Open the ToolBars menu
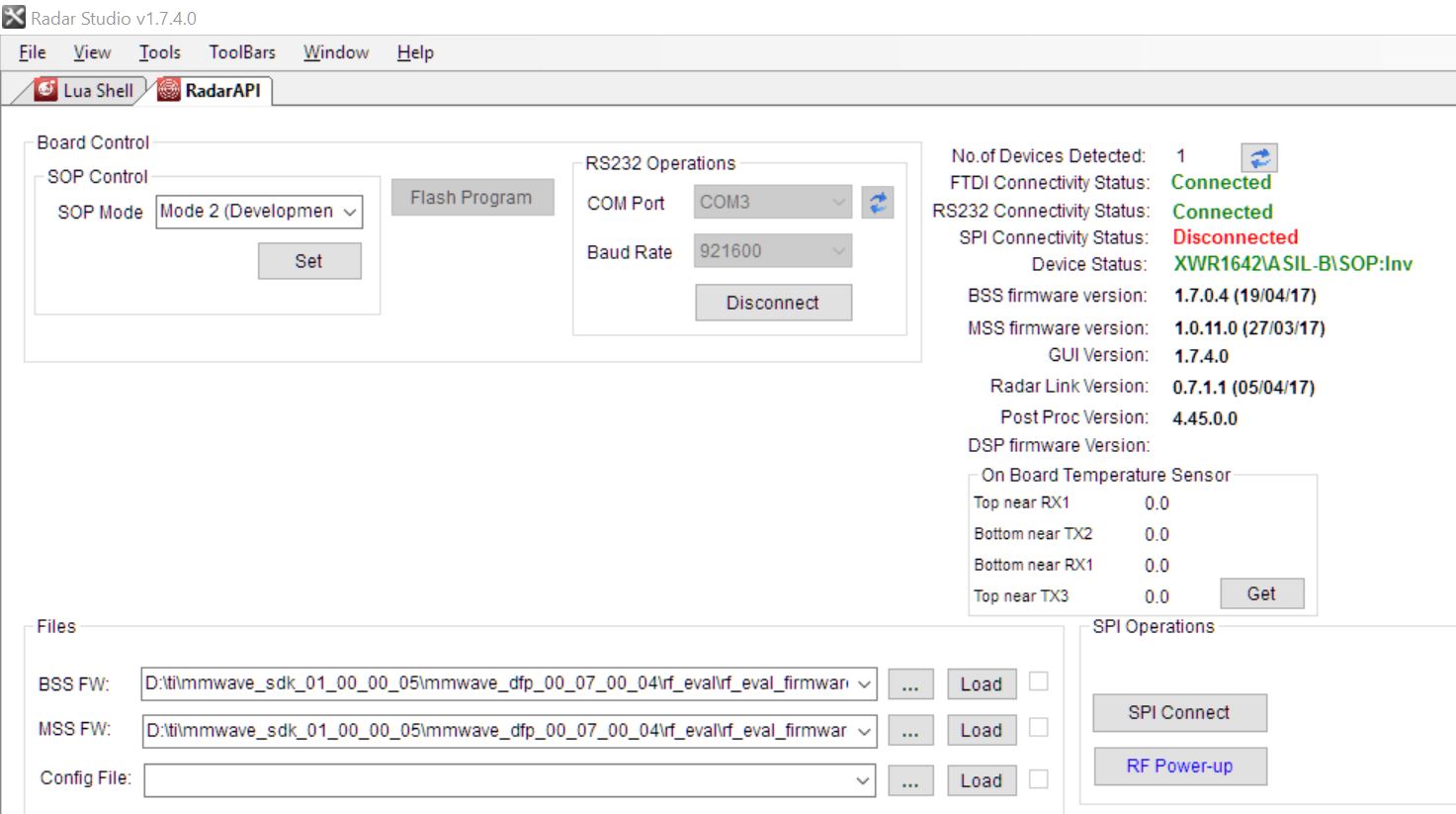 [x=242, y=52]
